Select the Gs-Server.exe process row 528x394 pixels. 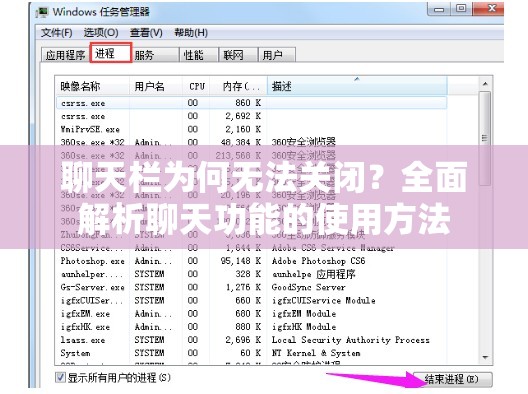[252, 287]
